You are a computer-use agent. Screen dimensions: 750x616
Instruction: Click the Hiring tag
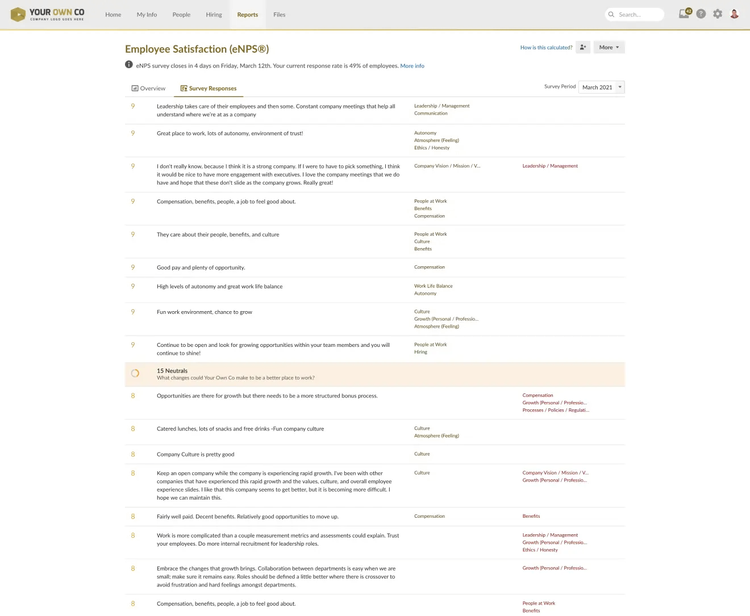420,352
